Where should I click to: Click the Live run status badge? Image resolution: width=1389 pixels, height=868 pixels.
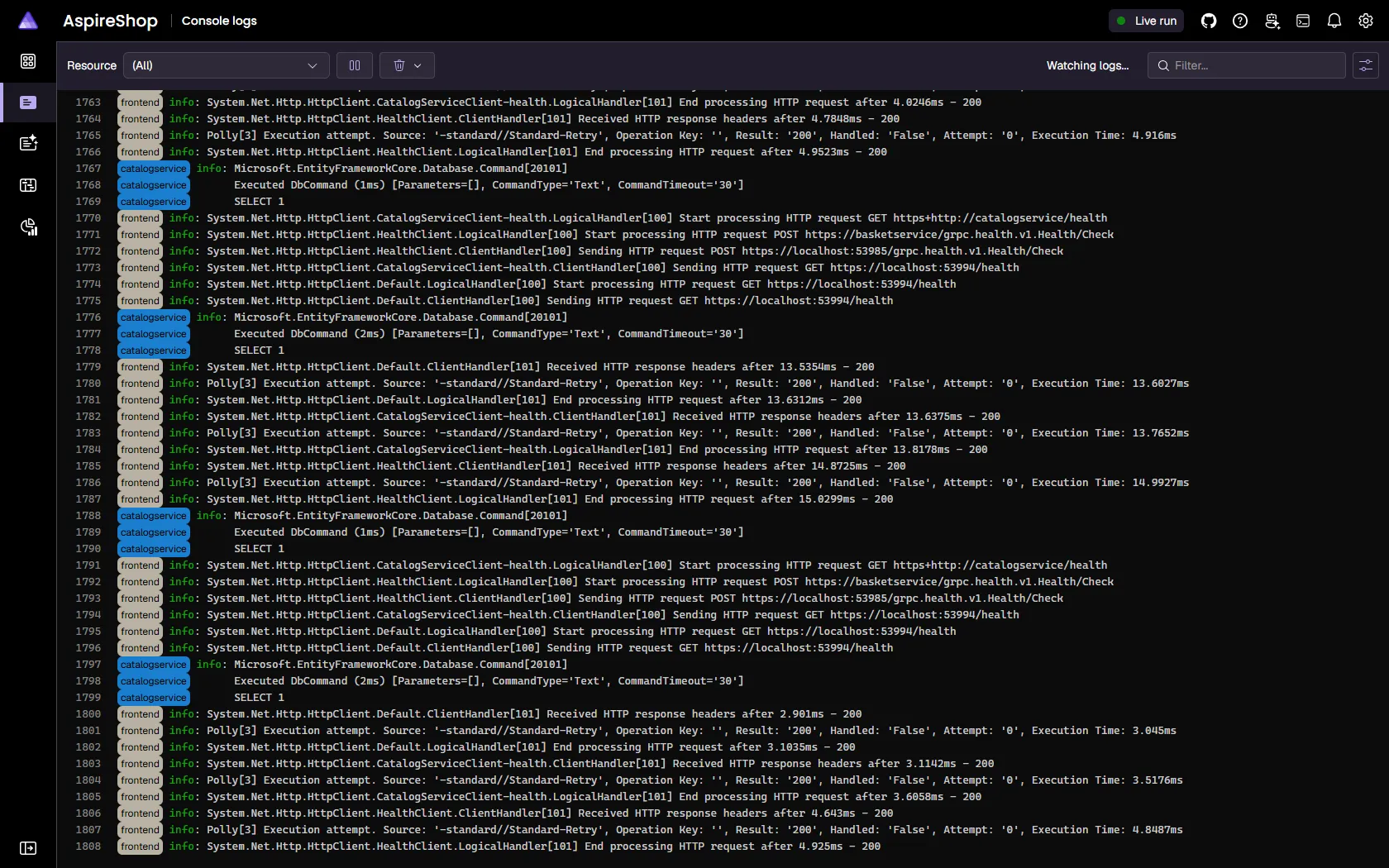[x=1146, y=21]
